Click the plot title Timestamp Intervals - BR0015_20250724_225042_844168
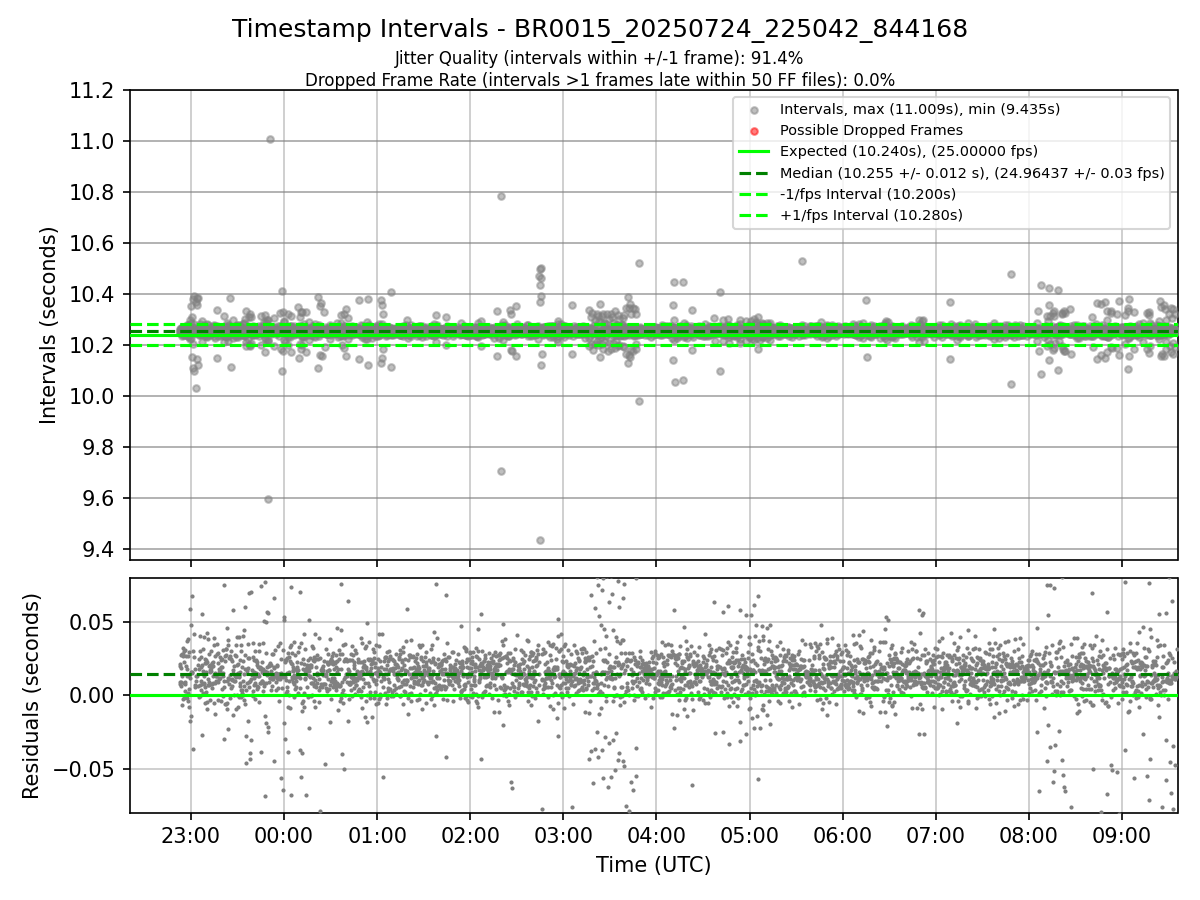Viewport: 1200px width, 900px height. pyautogui.click(x=600, y=29)
